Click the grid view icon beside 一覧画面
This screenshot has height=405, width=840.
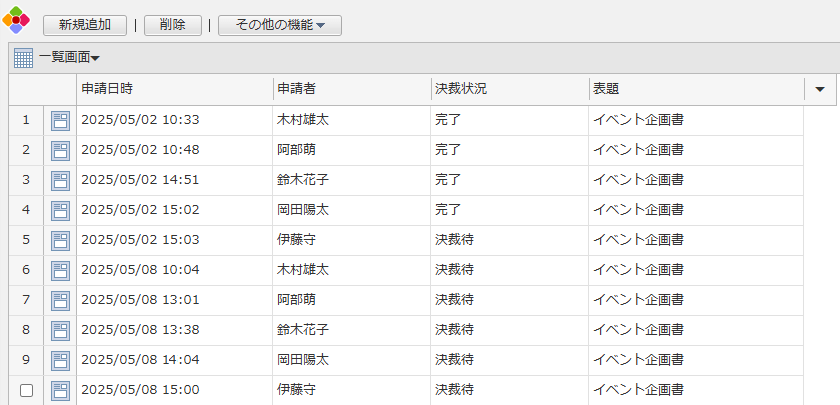[x=23, y=59]
